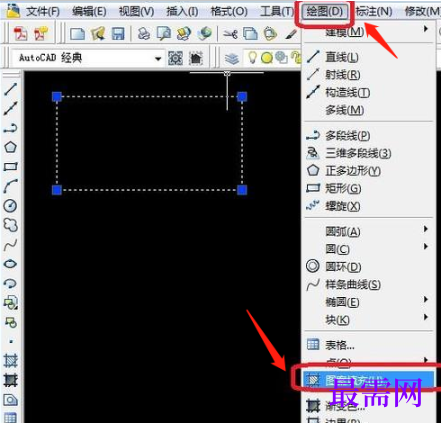Expand the 块(K) submenu
The image size is (441, 424).
[426, 317]
